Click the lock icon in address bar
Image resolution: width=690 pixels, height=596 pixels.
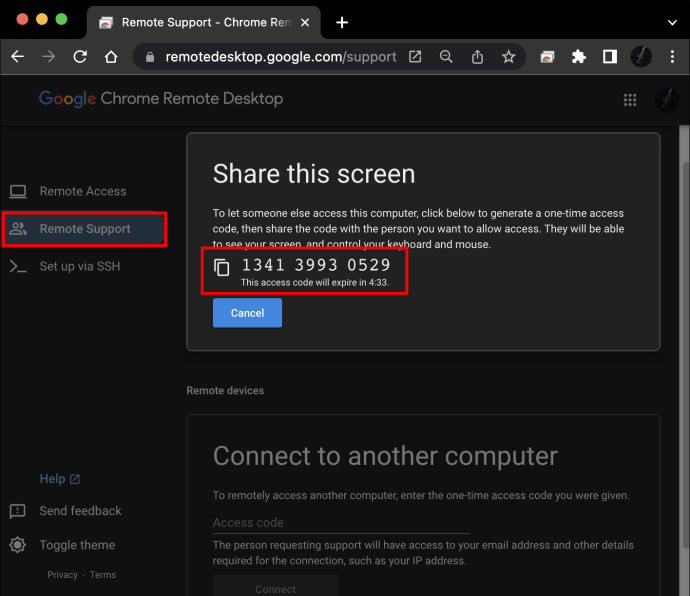[150, 57]
